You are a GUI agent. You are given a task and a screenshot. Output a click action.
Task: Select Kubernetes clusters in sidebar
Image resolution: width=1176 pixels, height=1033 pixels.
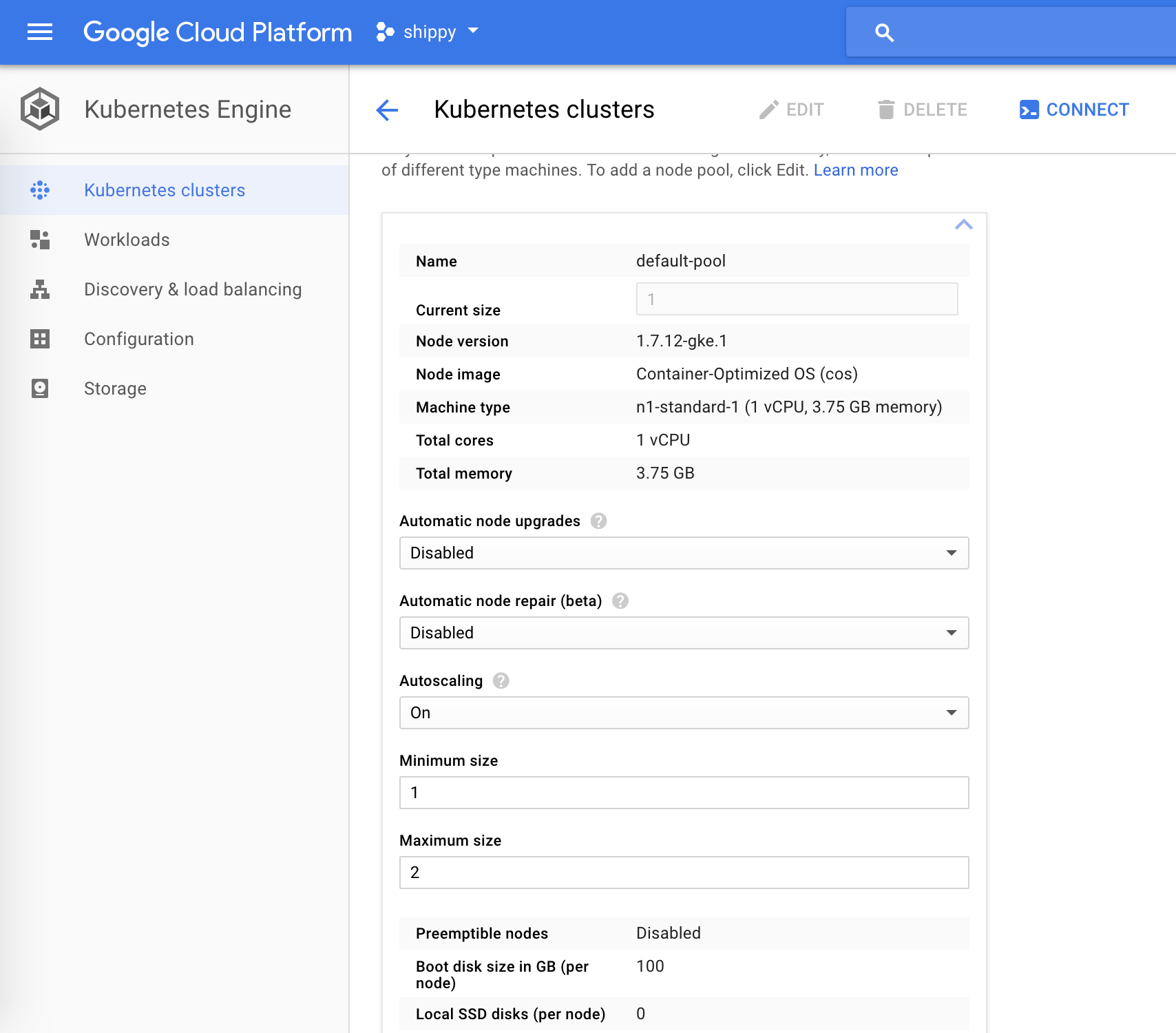tap(174, 190)
